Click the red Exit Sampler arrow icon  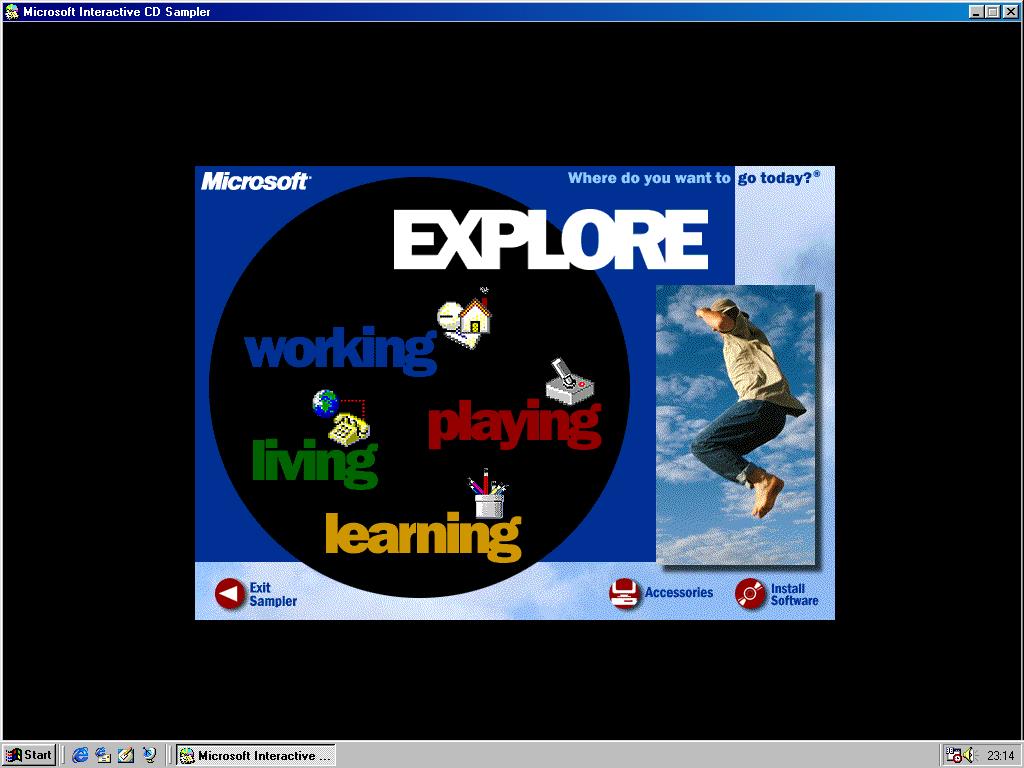coord(230,594)
